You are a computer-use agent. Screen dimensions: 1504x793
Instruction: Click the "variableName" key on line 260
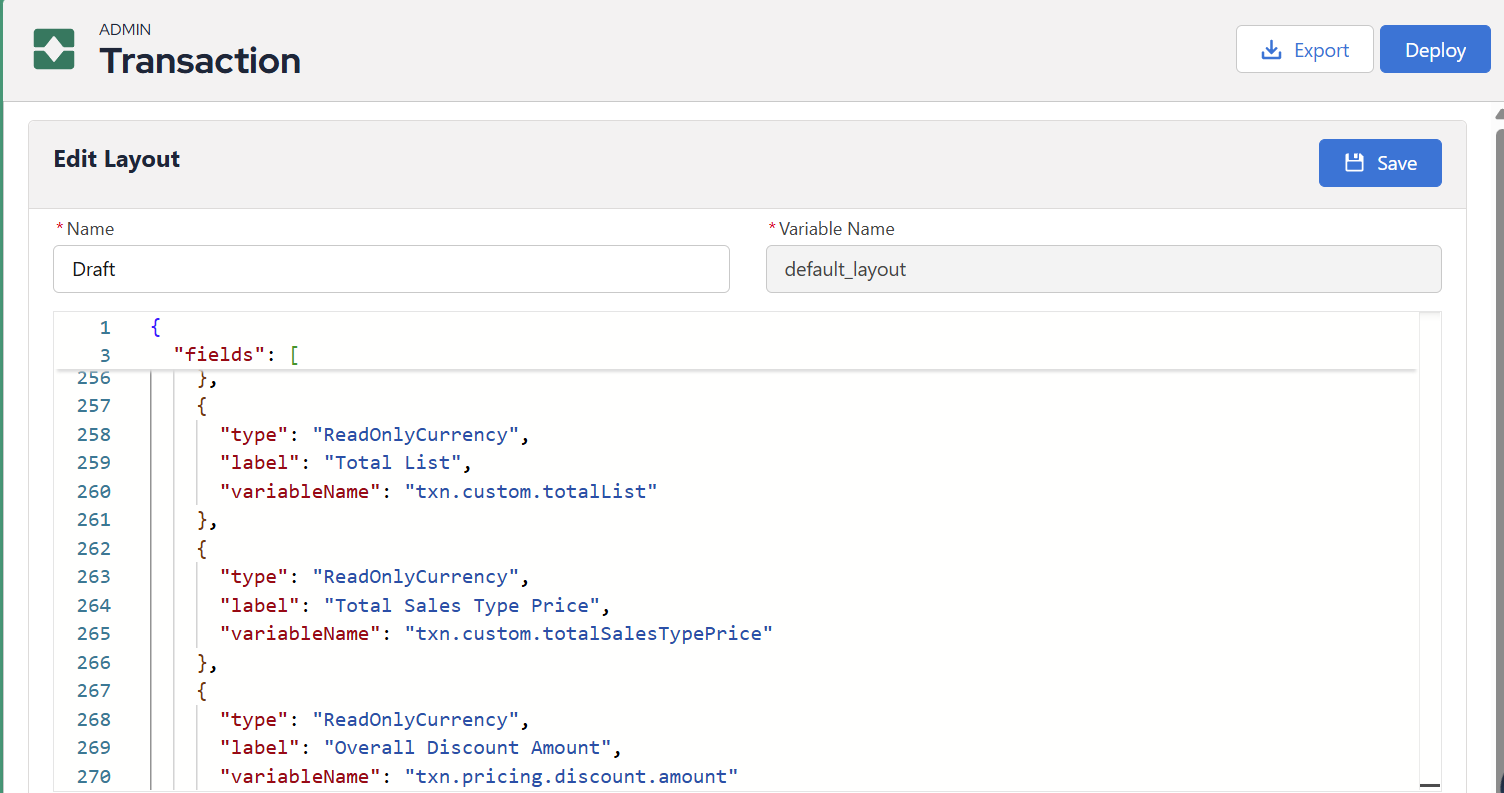301,491
